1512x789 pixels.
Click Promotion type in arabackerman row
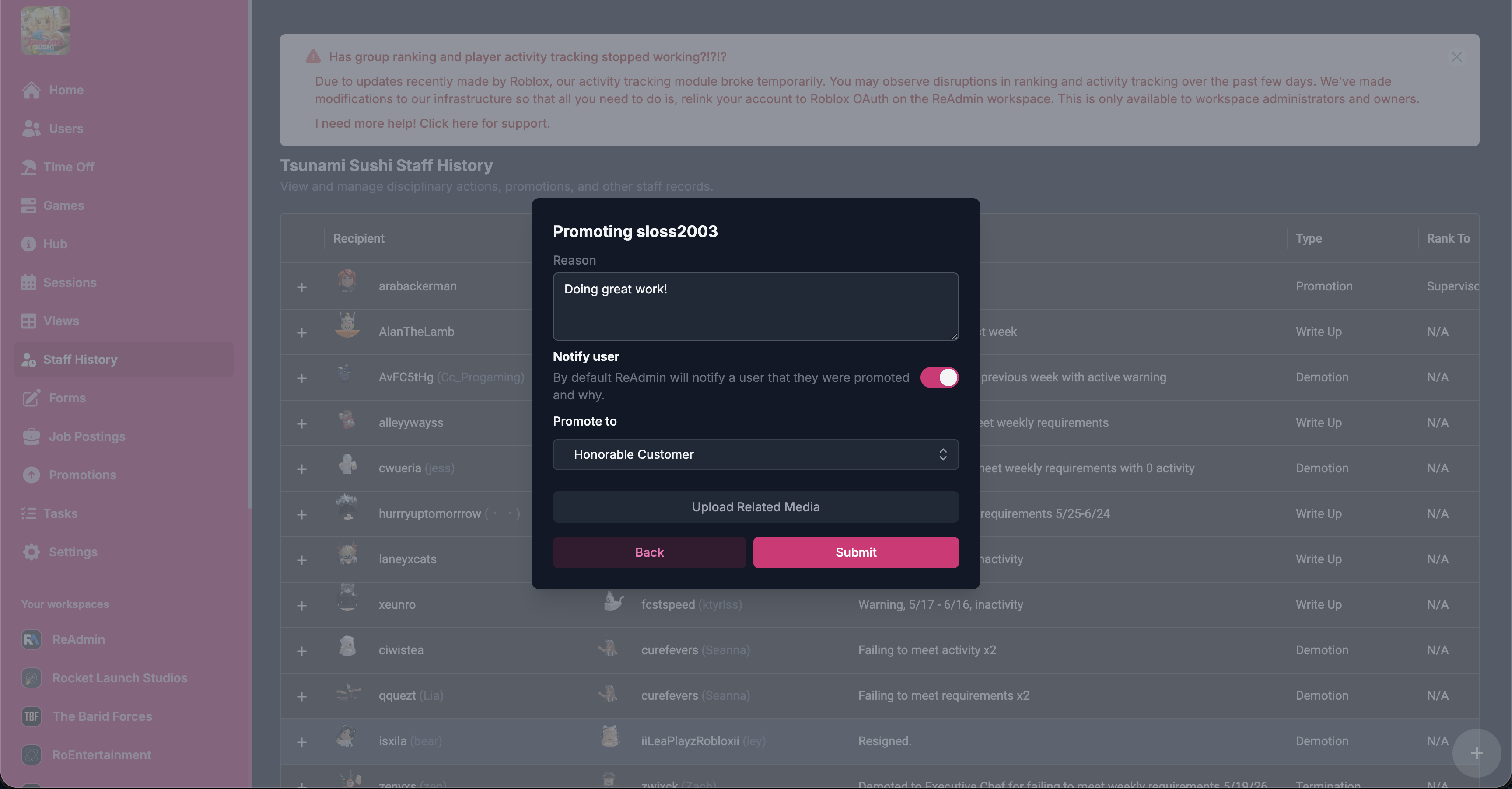coord(1323,286)
